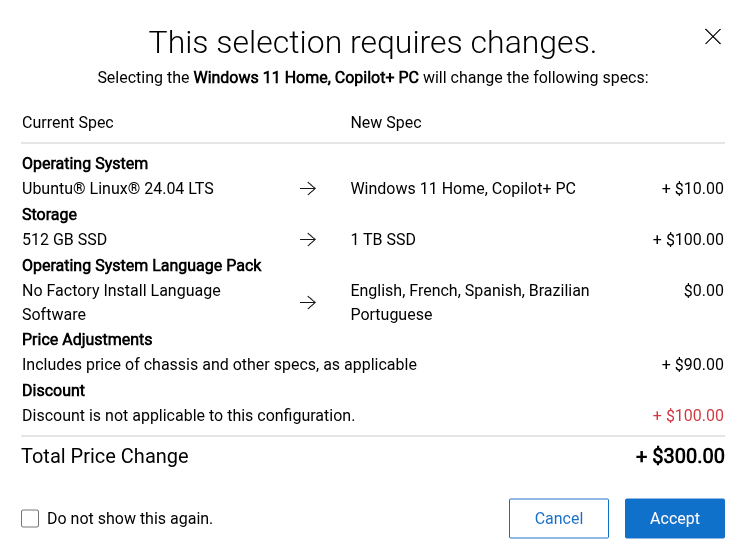Accept the new spec changes
The width and height of the screenshot is (746, 560).
pyautogui.click(x=675, y=519)
